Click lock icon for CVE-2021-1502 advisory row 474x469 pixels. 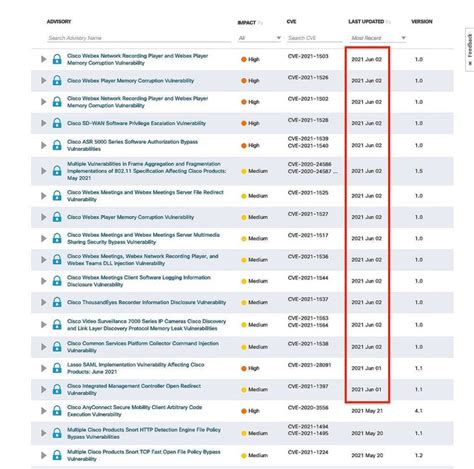click(x=57, y=102)
